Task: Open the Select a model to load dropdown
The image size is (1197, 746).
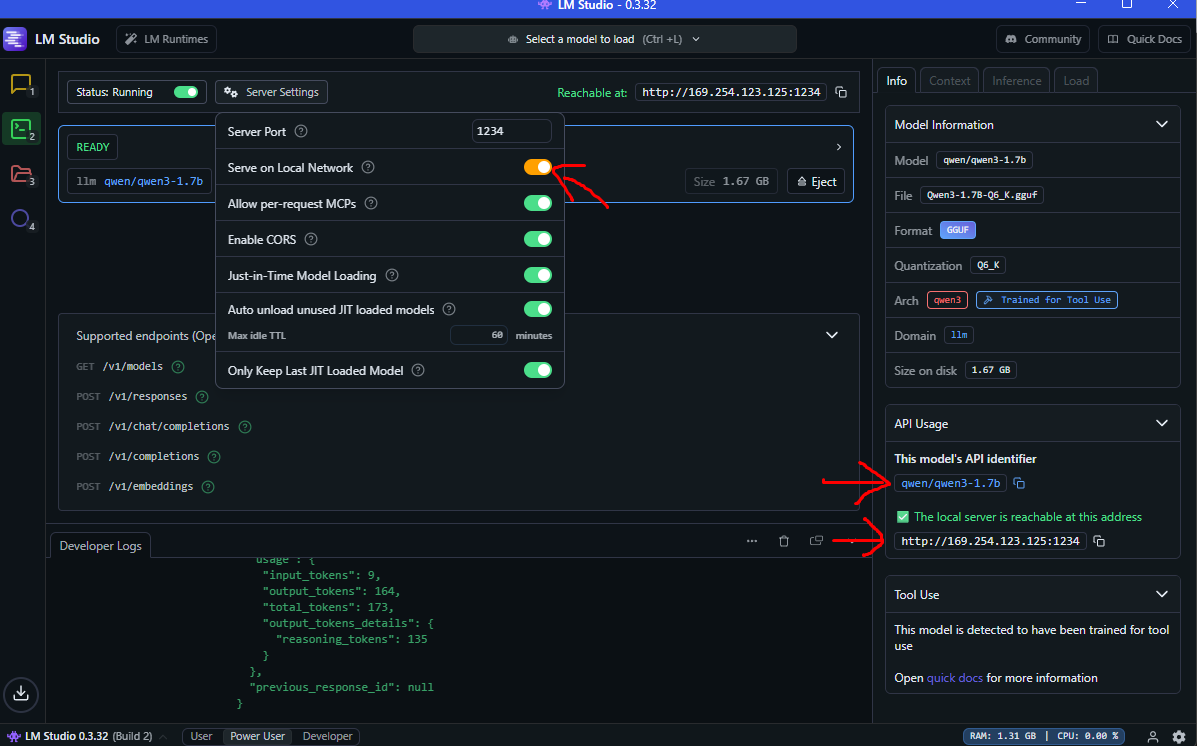Action: tap(604, 39)
